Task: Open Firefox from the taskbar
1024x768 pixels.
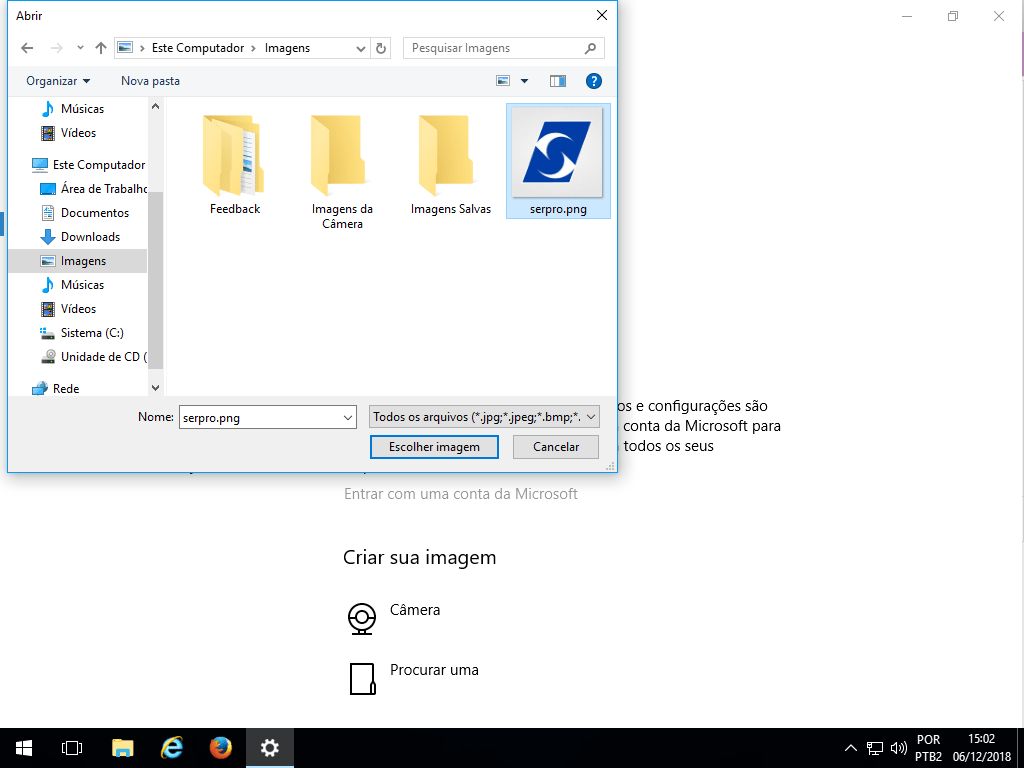Action: [221, 748]
